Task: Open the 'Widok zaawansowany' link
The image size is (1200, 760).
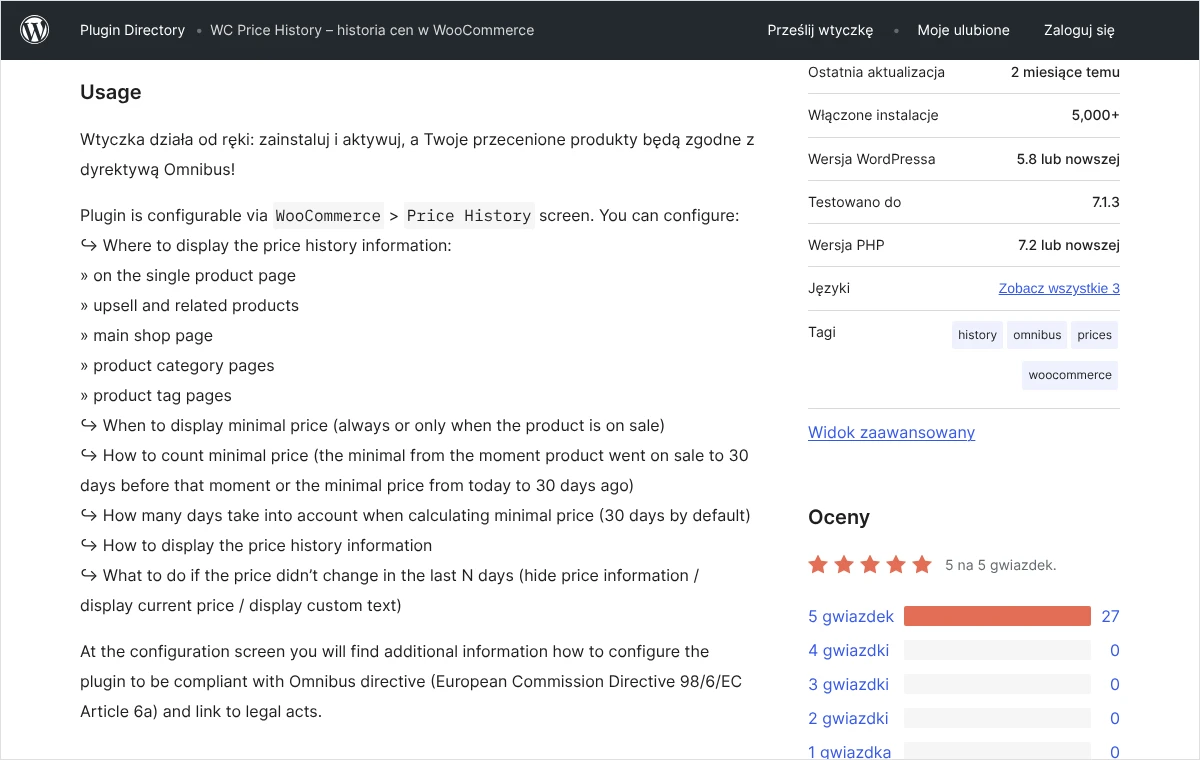Action: tap(891, 432)
